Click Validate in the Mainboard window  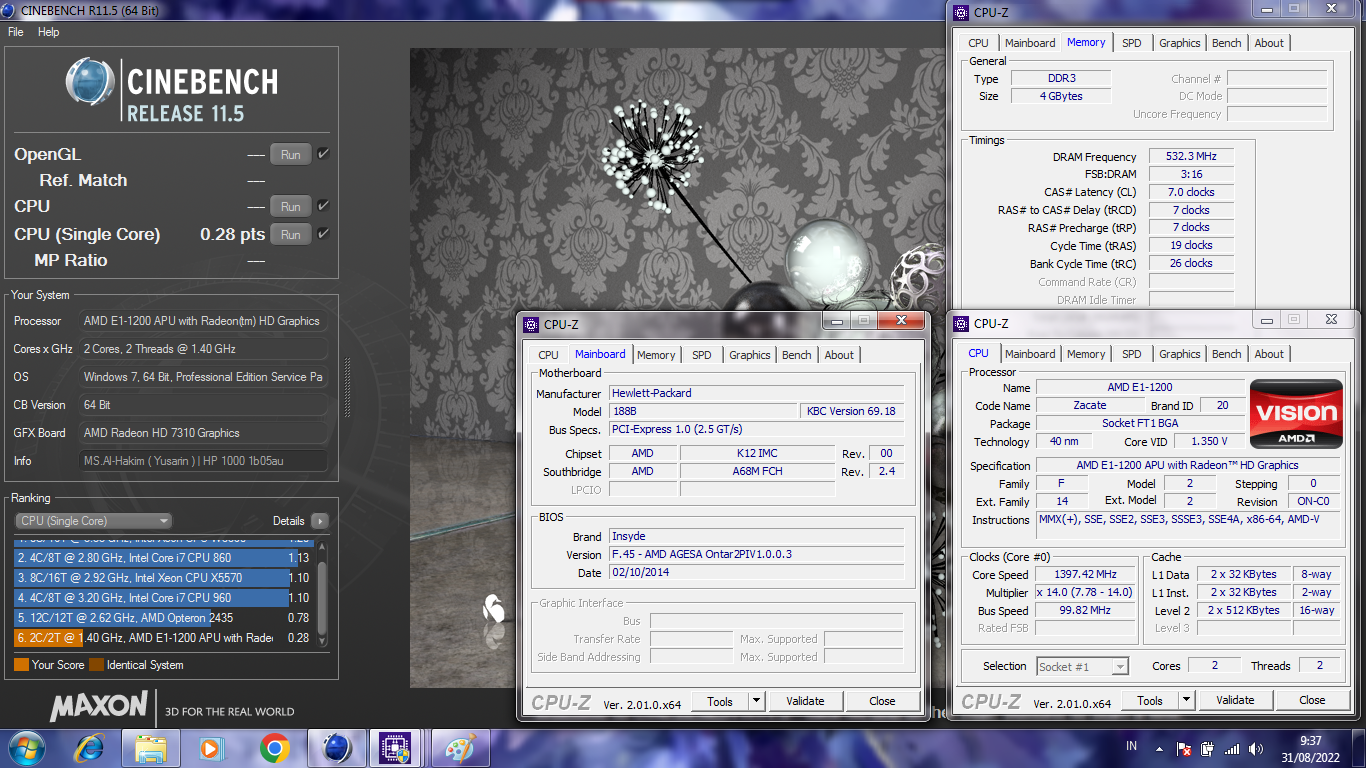click(805, 701)
